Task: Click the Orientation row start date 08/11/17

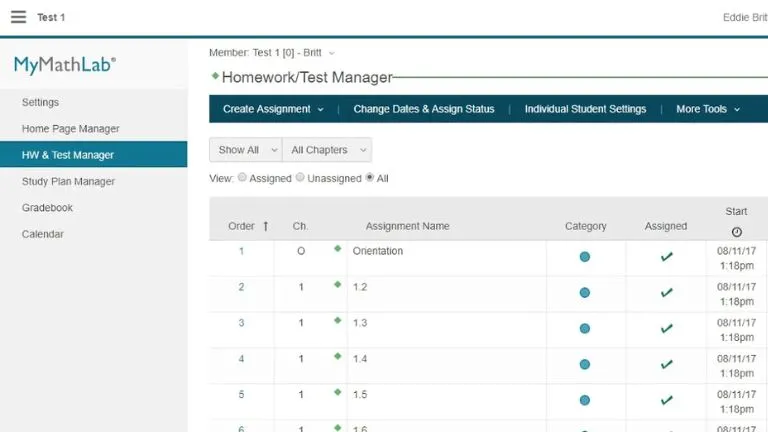Action: pyautogui.click(x=737, y=251)
